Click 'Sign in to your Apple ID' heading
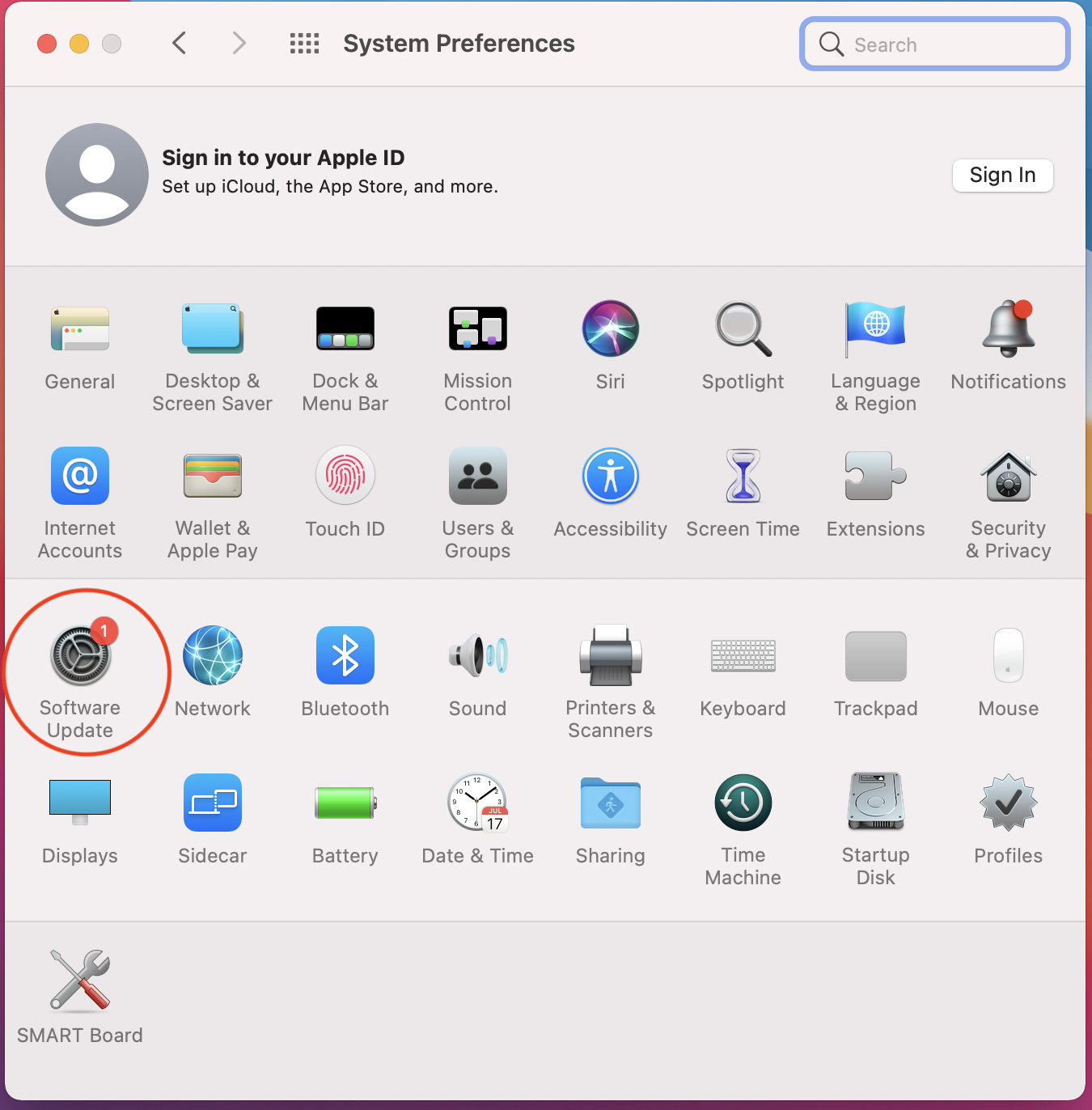The image size is (1092, 1110). pyautogui.click(x=283, y=158)
